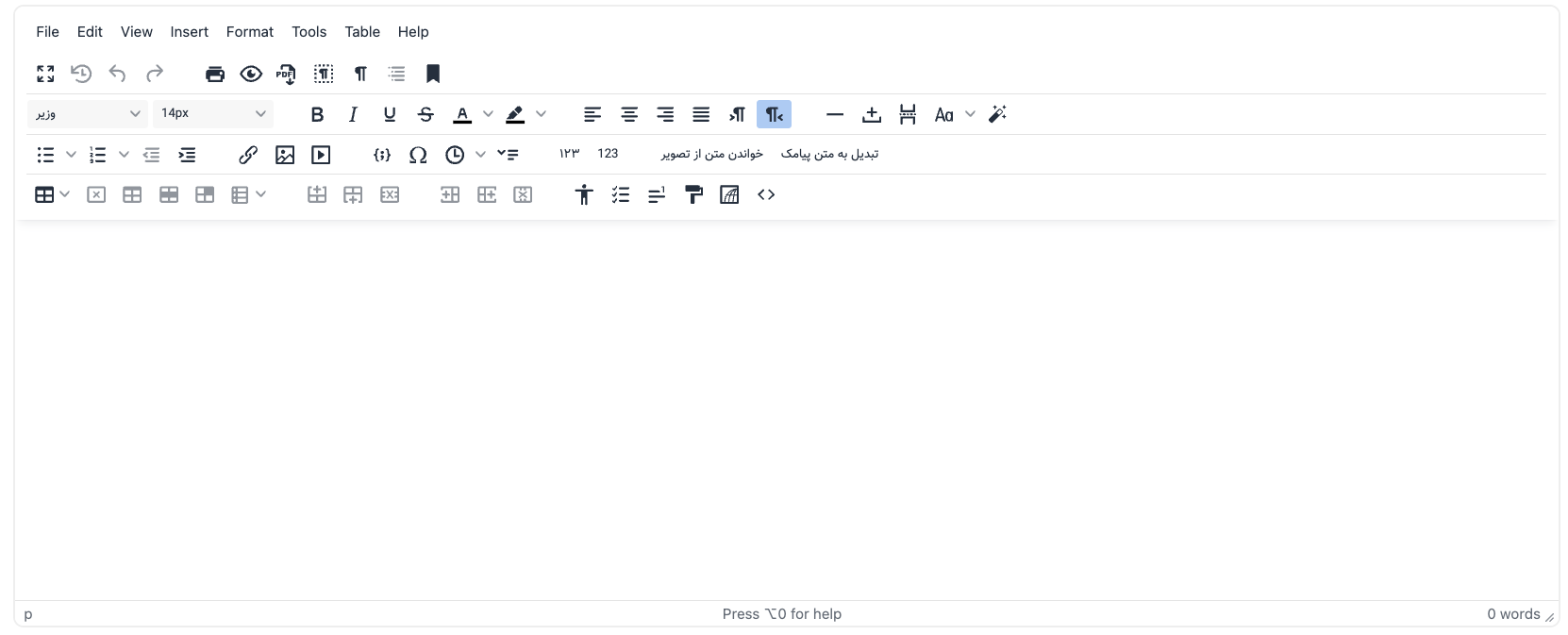Viewport: 1568px width, 635px height.
Task: Click the accessibility checker icon
Action: 584,194
